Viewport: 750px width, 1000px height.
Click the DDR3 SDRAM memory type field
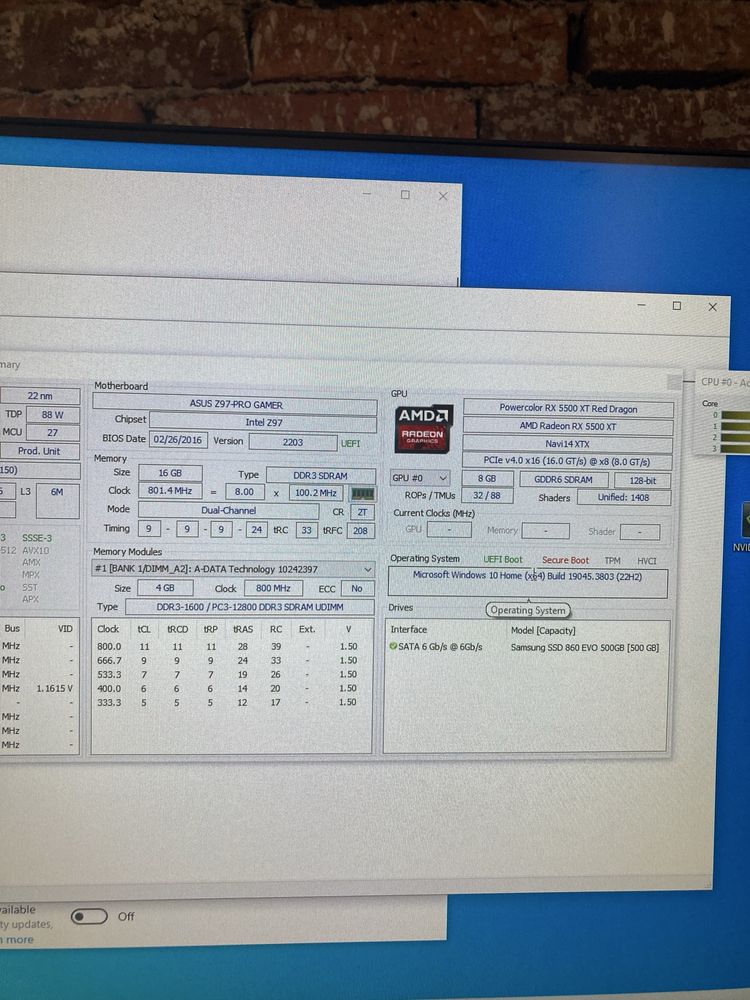pos(321,476)
